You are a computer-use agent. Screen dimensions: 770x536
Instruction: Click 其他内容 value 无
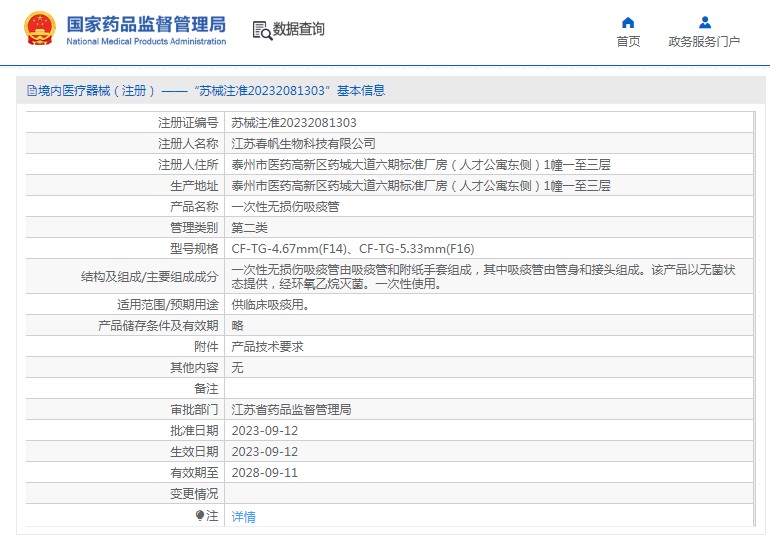(238, 368)
